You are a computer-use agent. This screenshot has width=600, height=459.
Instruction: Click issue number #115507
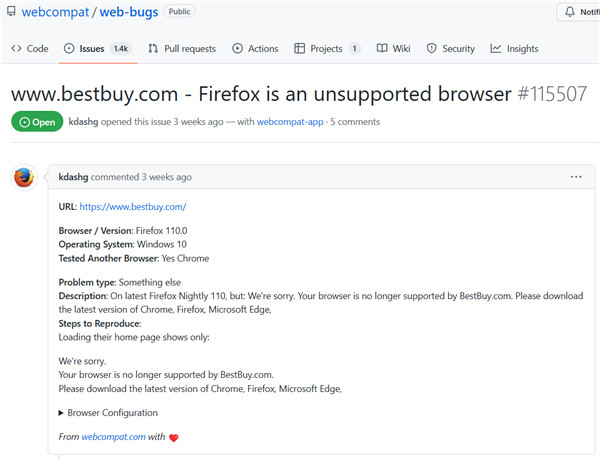(x=552, y=94)
